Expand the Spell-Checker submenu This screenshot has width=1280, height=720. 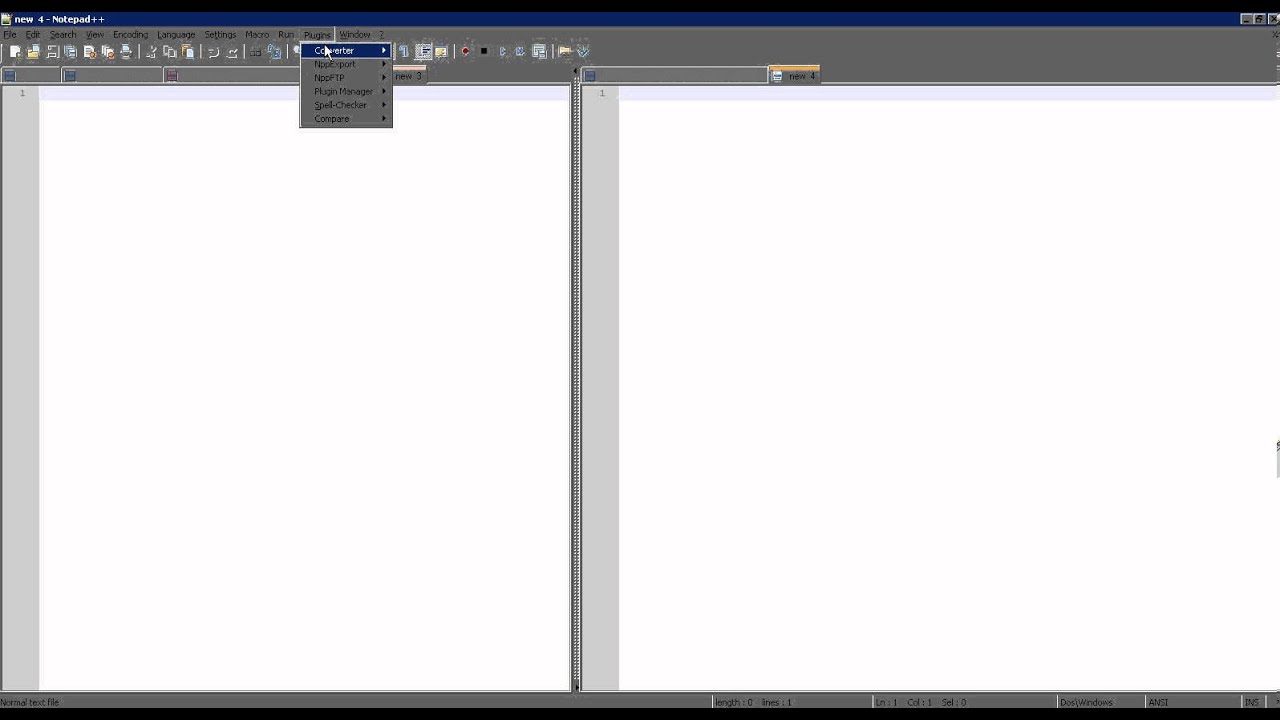pyautogui.click(x=346, y=105)
